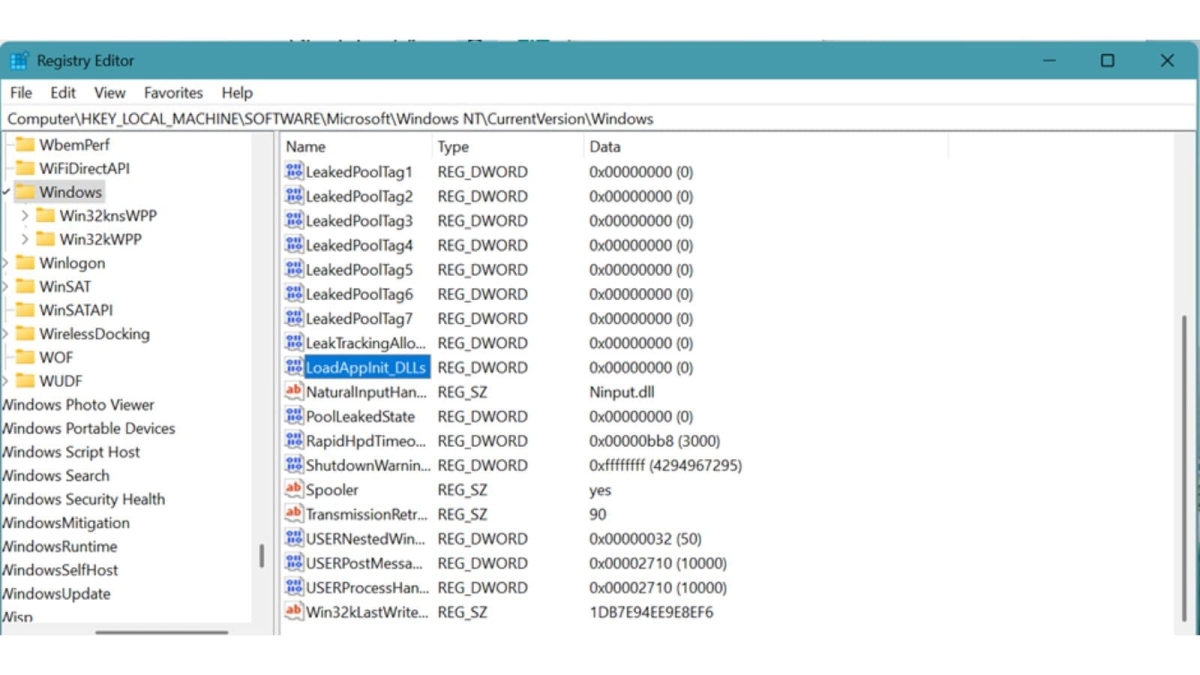
Task: Select the Windows Photo Viewer key
Action: [78, 405]
